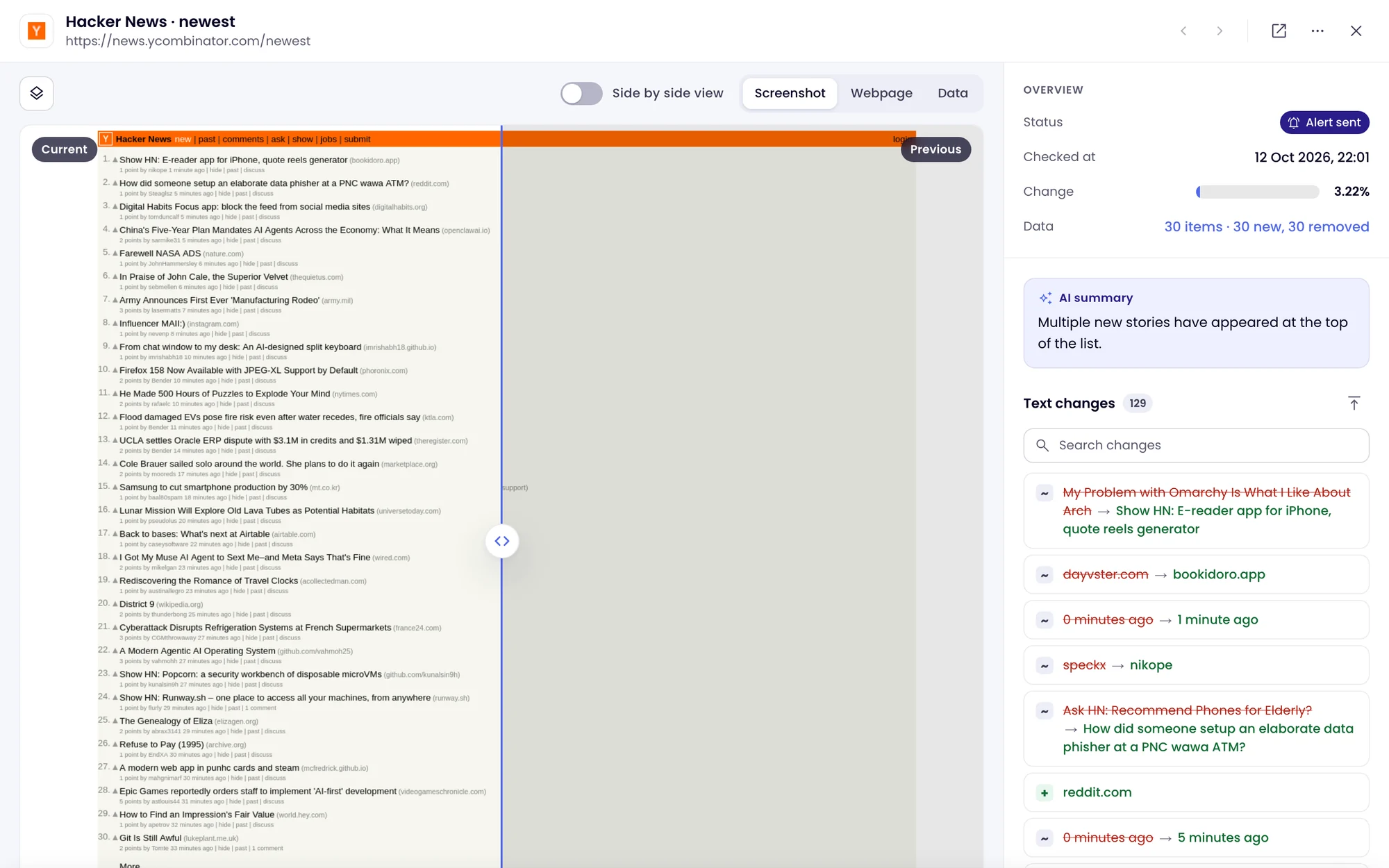1389x868 pixels.
Task: Click bell icon in Alert sent badge
Action: coord(1293,122)
